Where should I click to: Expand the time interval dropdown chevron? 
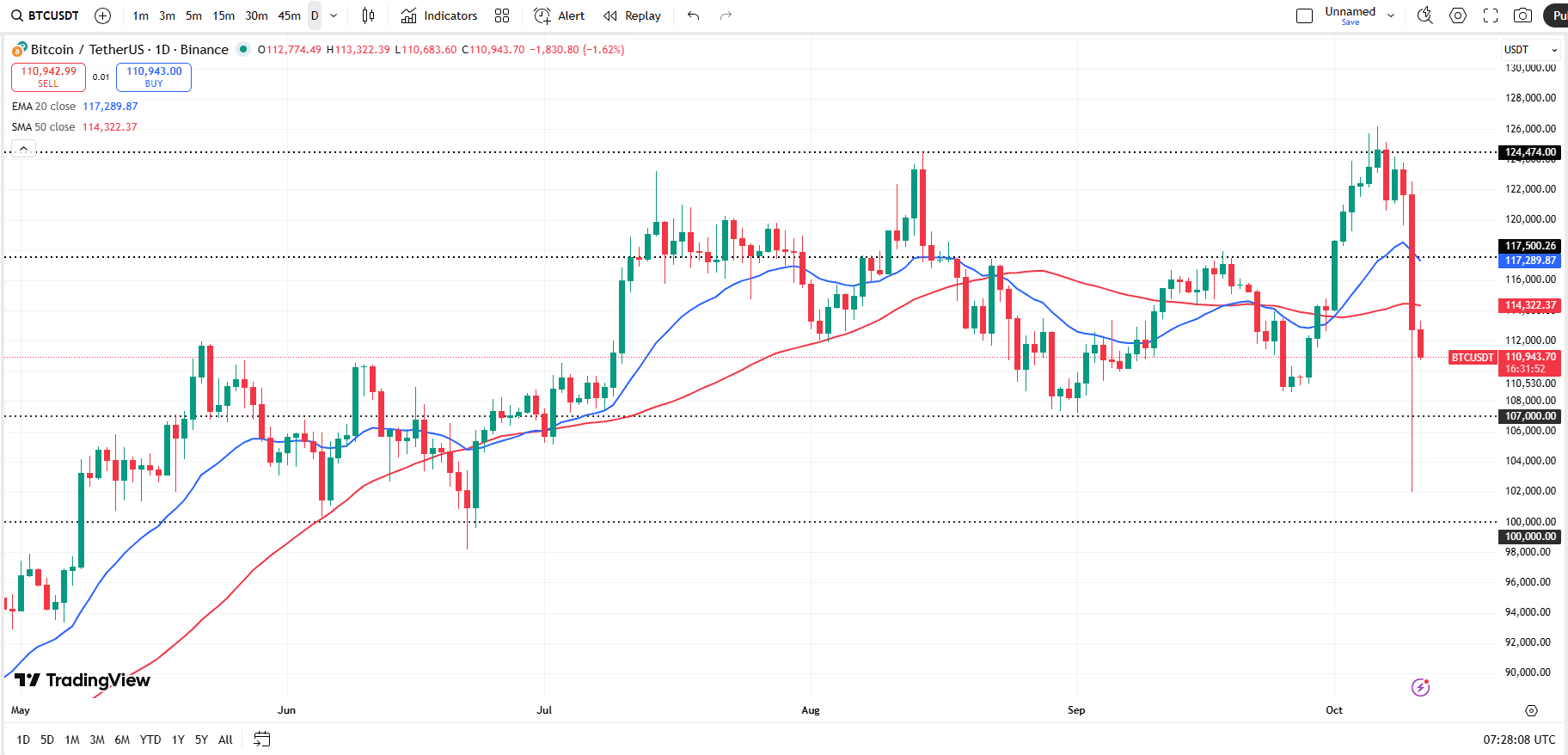[x=334, y=15]
